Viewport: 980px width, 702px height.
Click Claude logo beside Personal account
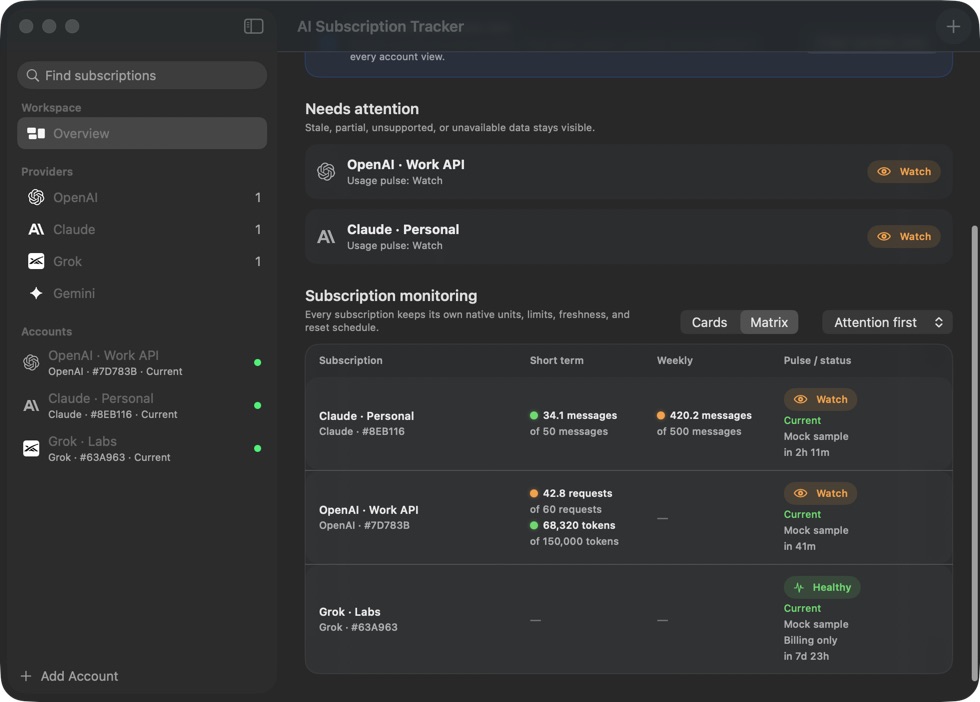[x=31, y=406]
